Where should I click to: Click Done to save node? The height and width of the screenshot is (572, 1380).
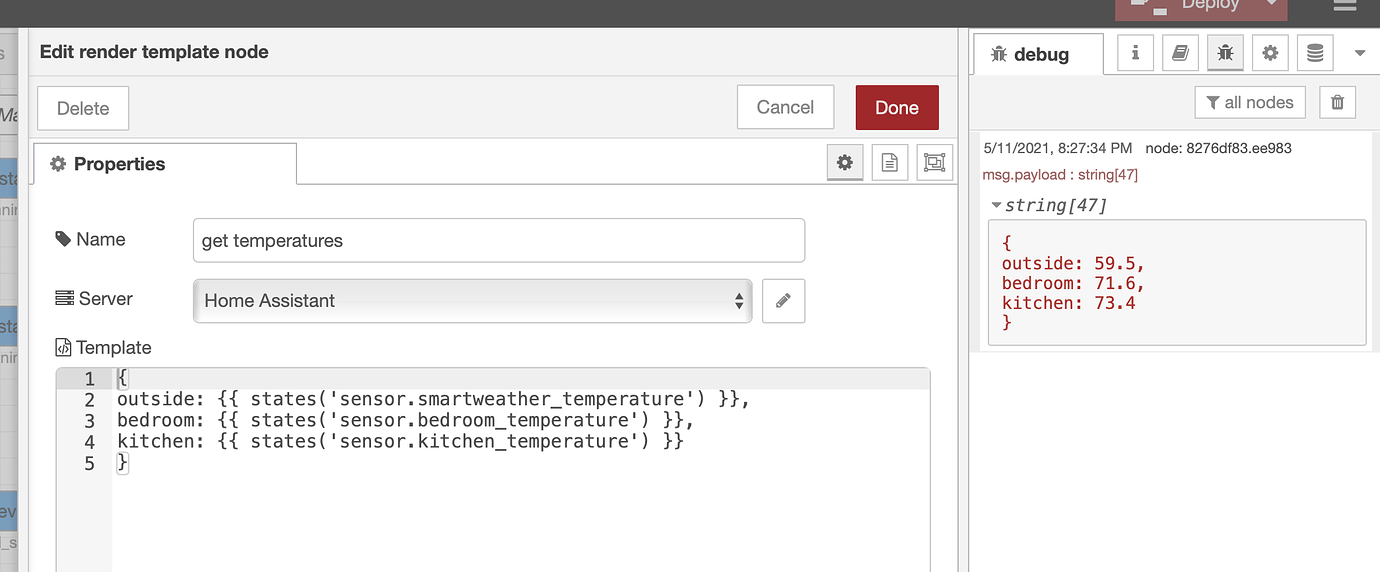(897, 107)
